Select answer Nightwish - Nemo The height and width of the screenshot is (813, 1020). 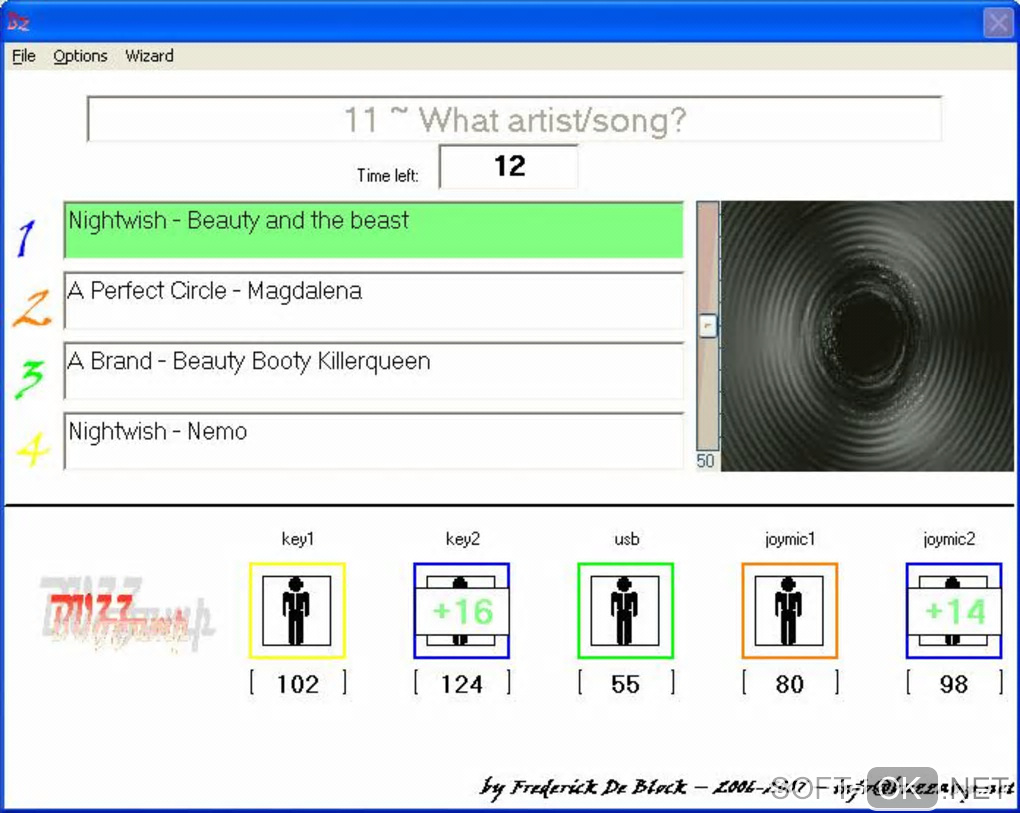coord(373,441)
